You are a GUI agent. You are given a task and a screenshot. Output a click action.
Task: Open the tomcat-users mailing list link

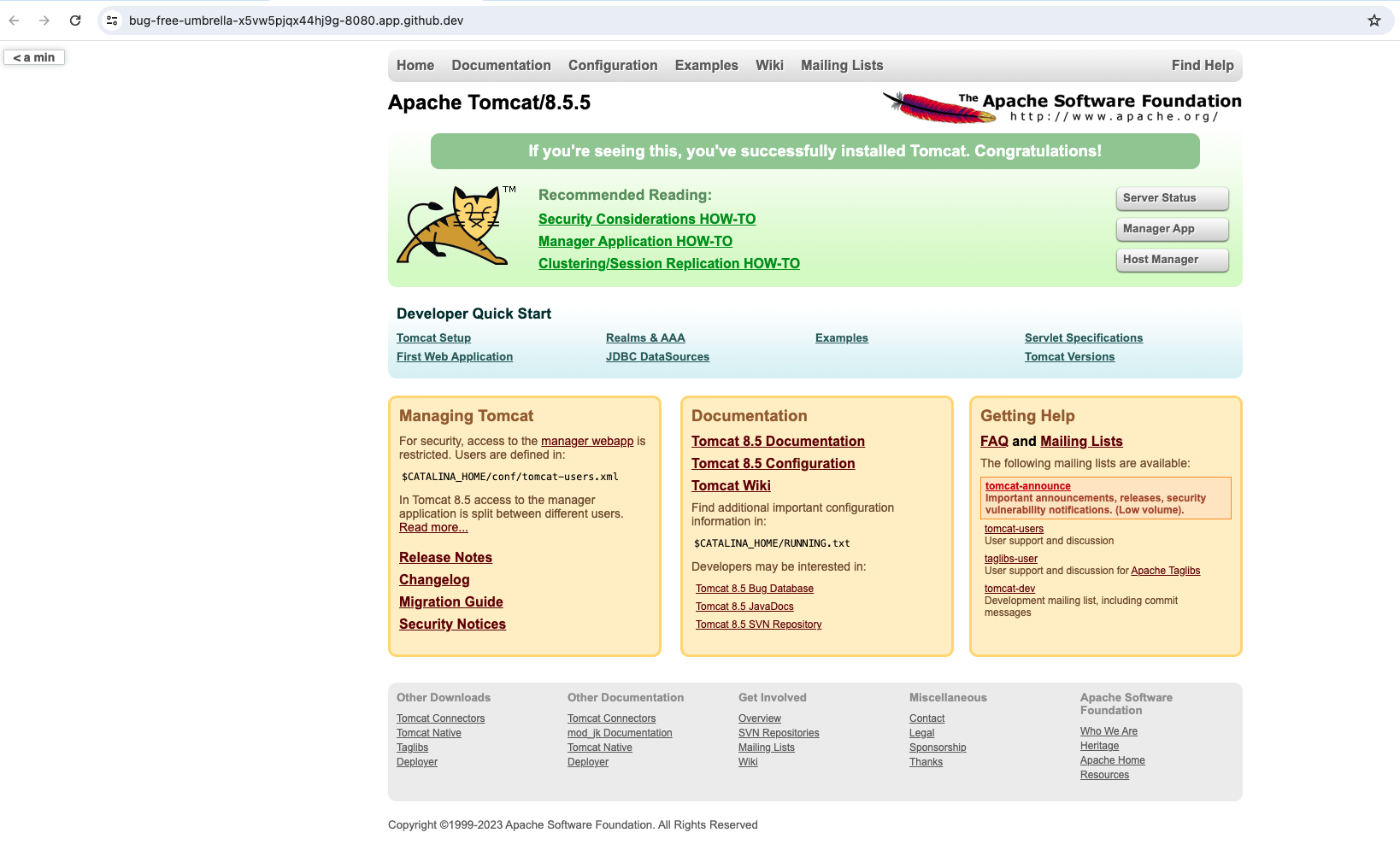(x=1014, y=529)
